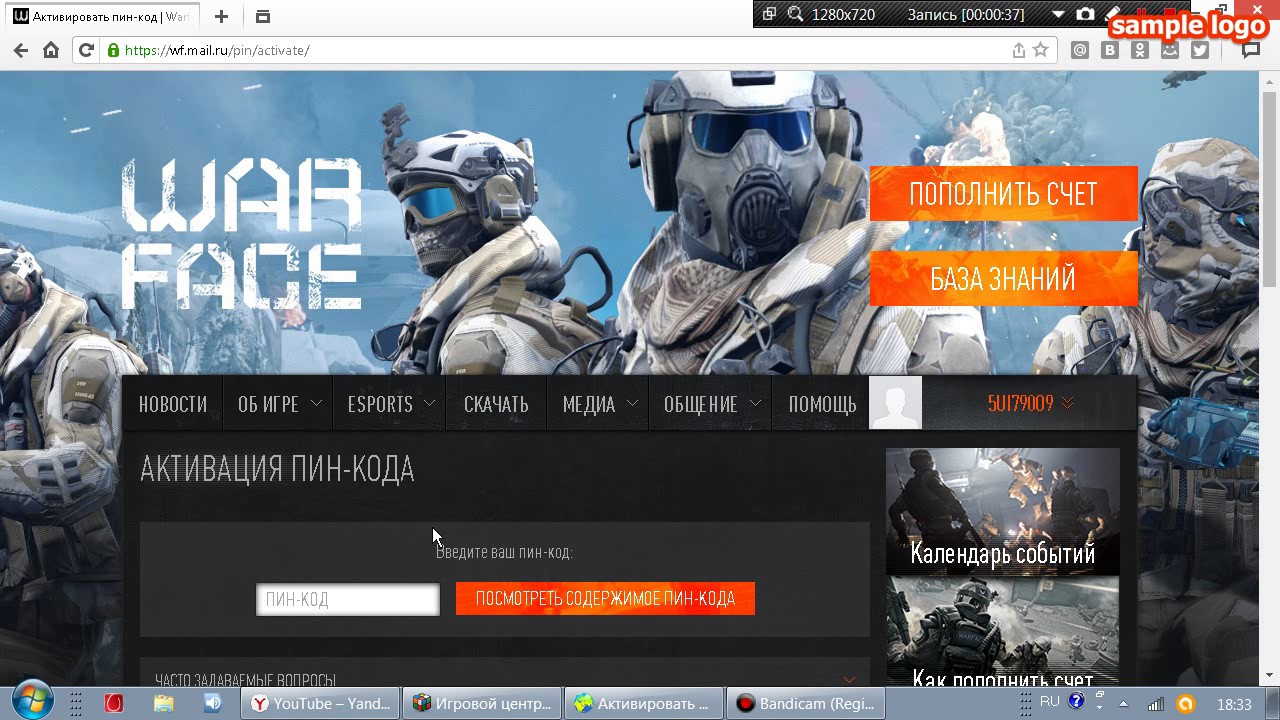Click the 18:33 system clock
This screenshot has height=720, width=1280.
click(x=1234, y=704)
